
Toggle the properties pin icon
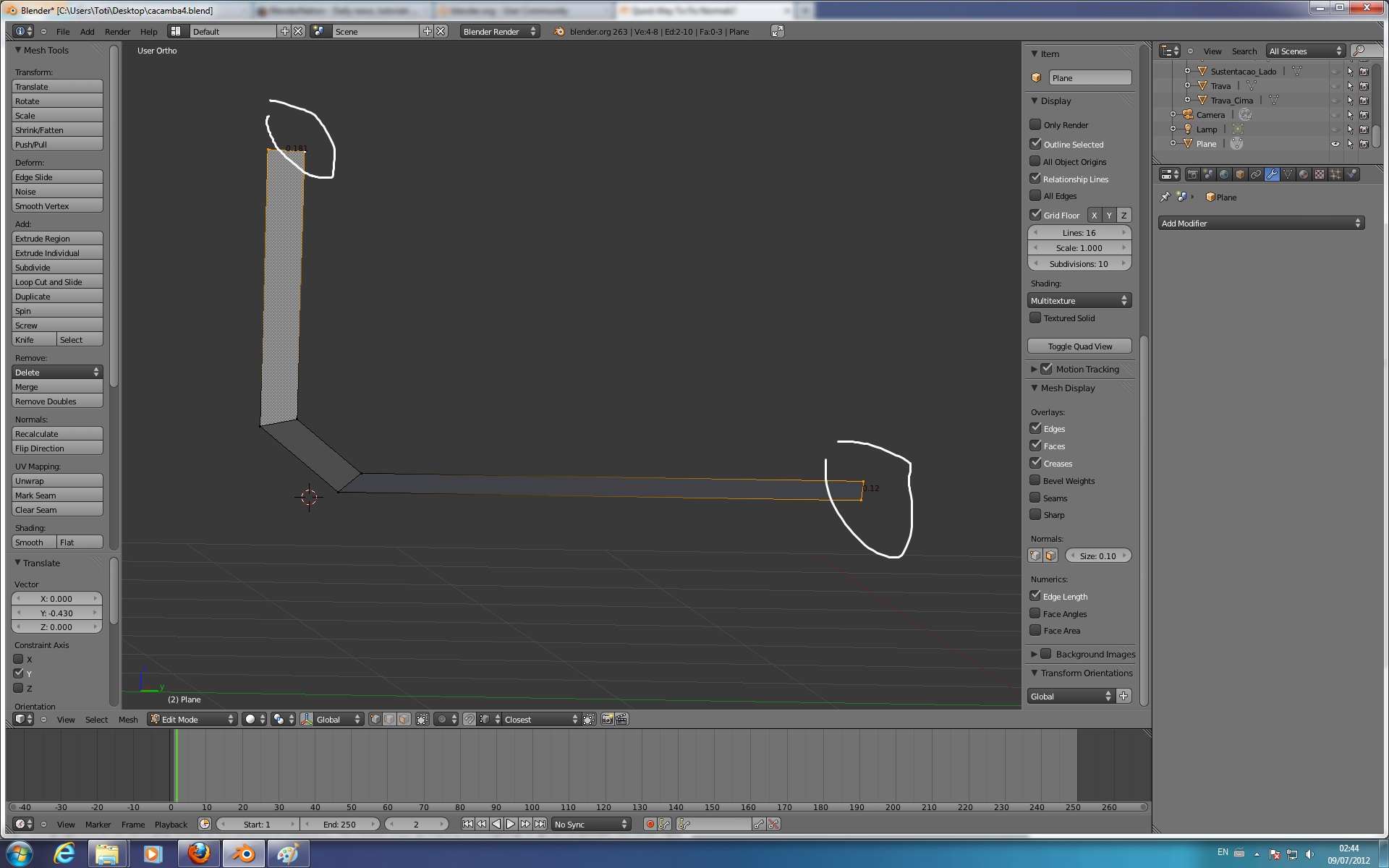pos(1165,197)
